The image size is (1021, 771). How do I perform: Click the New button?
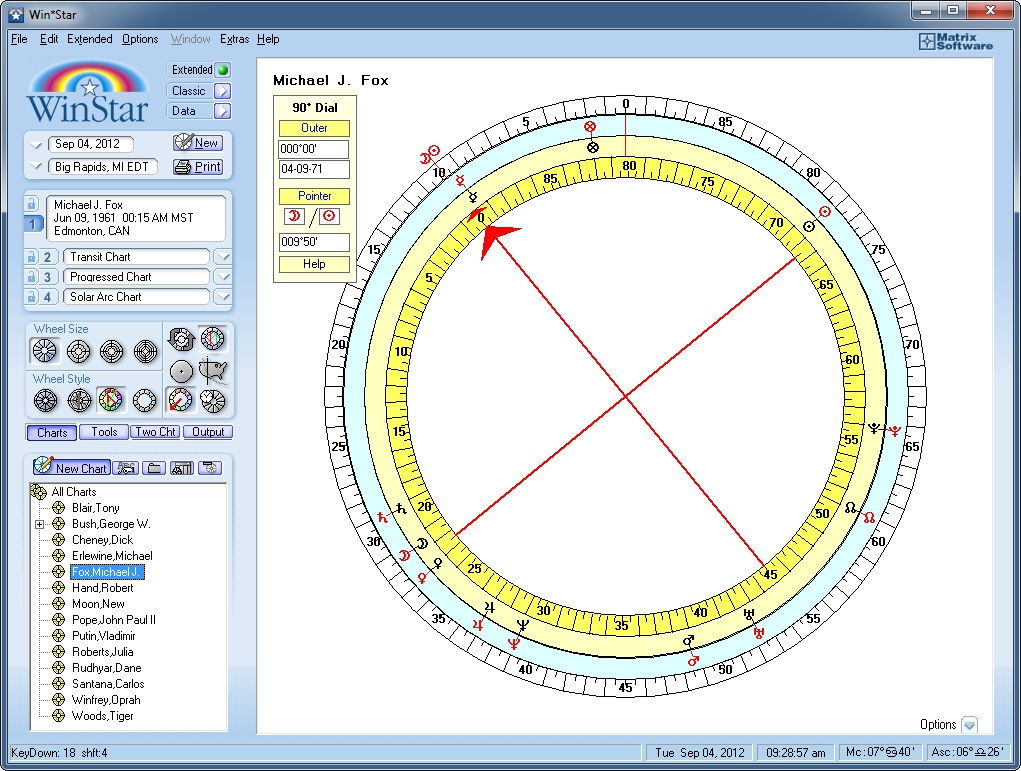point(198,143)
